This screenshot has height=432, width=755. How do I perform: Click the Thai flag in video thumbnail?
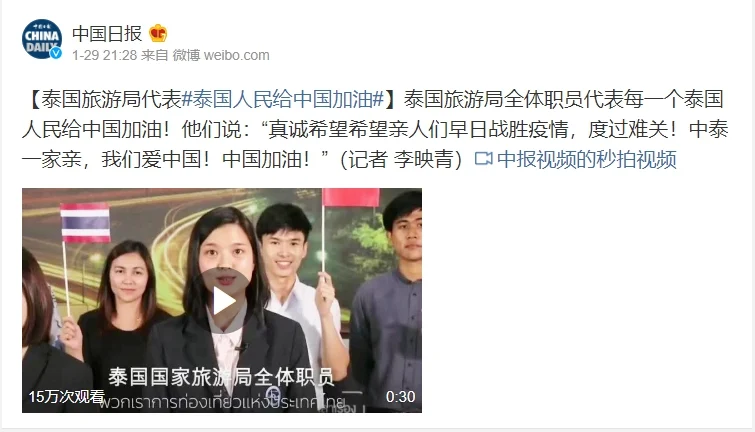85,223
